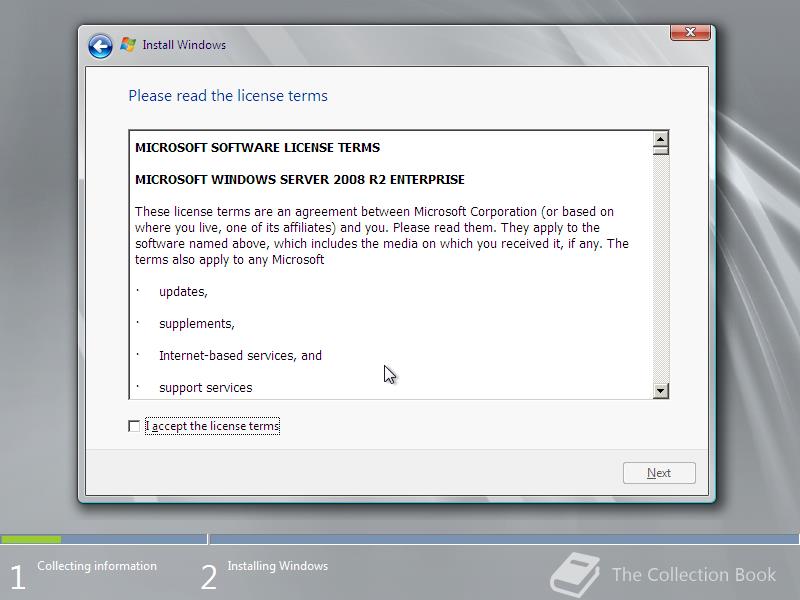Click 'MICROSOFT WINDOWS SERVER 2008 R2 ENTERPRISE' line
The height and width of the screenshot is (600, 800).
(300, 180)
